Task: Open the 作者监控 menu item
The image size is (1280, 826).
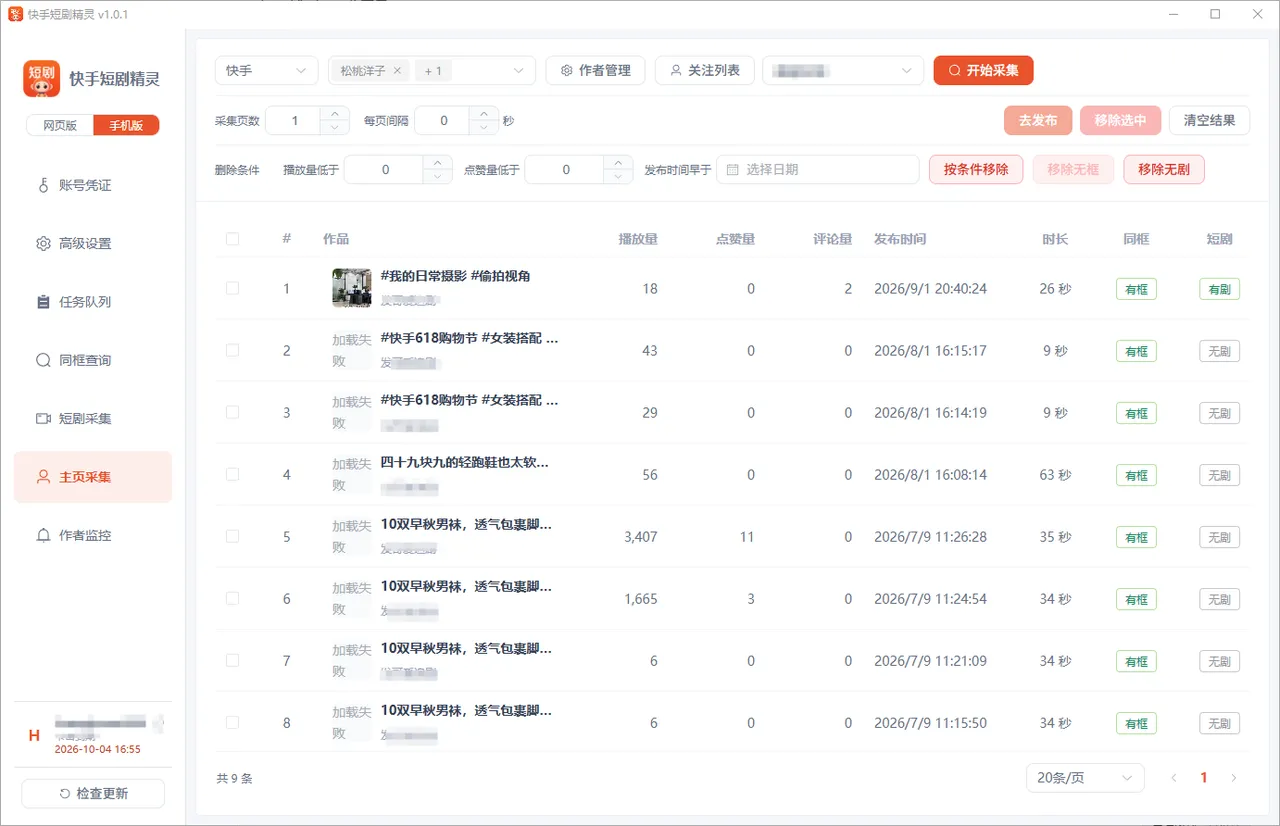Action: (x=93, y=535)
